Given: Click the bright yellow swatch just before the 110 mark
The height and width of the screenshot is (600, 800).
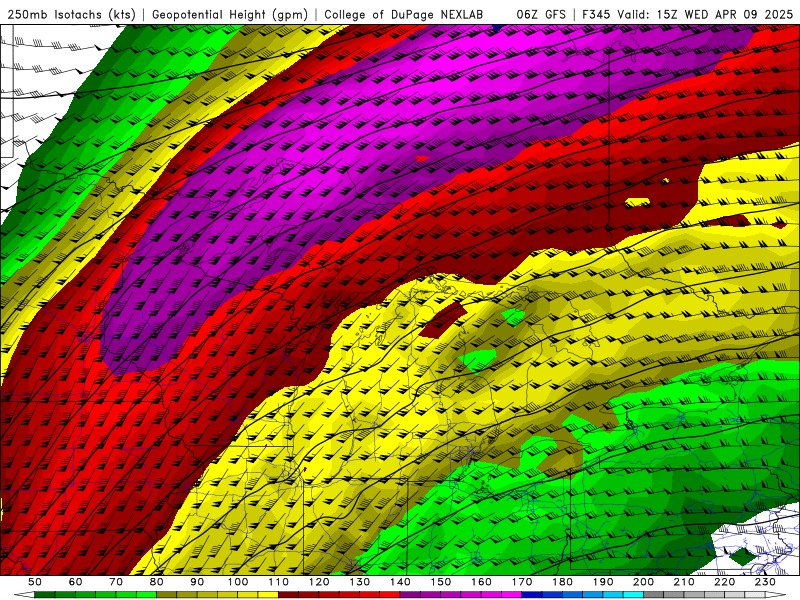Looking at the screenshot, I should [268, 595].
